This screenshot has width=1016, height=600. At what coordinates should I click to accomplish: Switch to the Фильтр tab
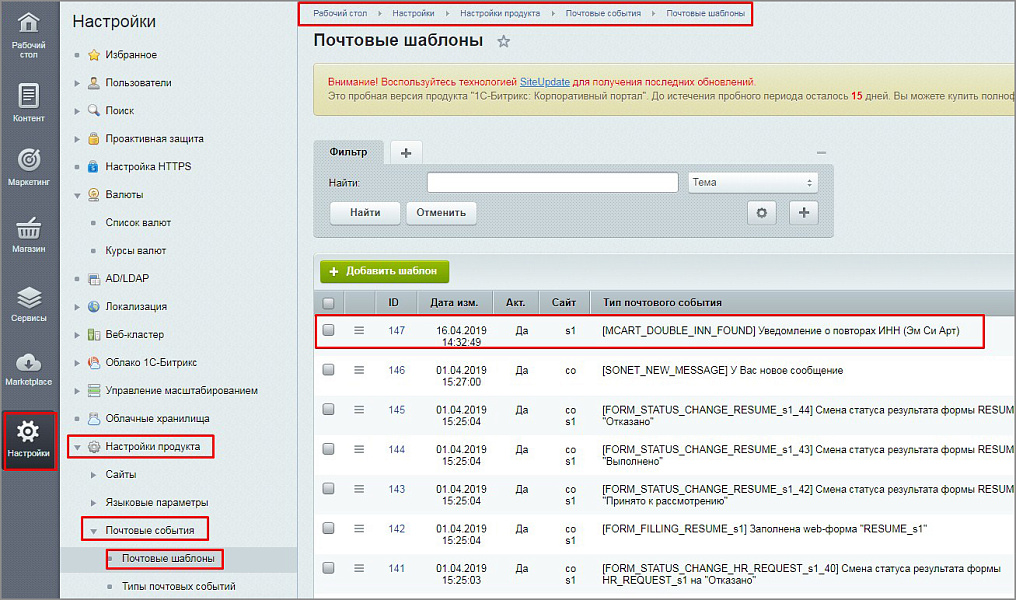(x=348, y=152)
